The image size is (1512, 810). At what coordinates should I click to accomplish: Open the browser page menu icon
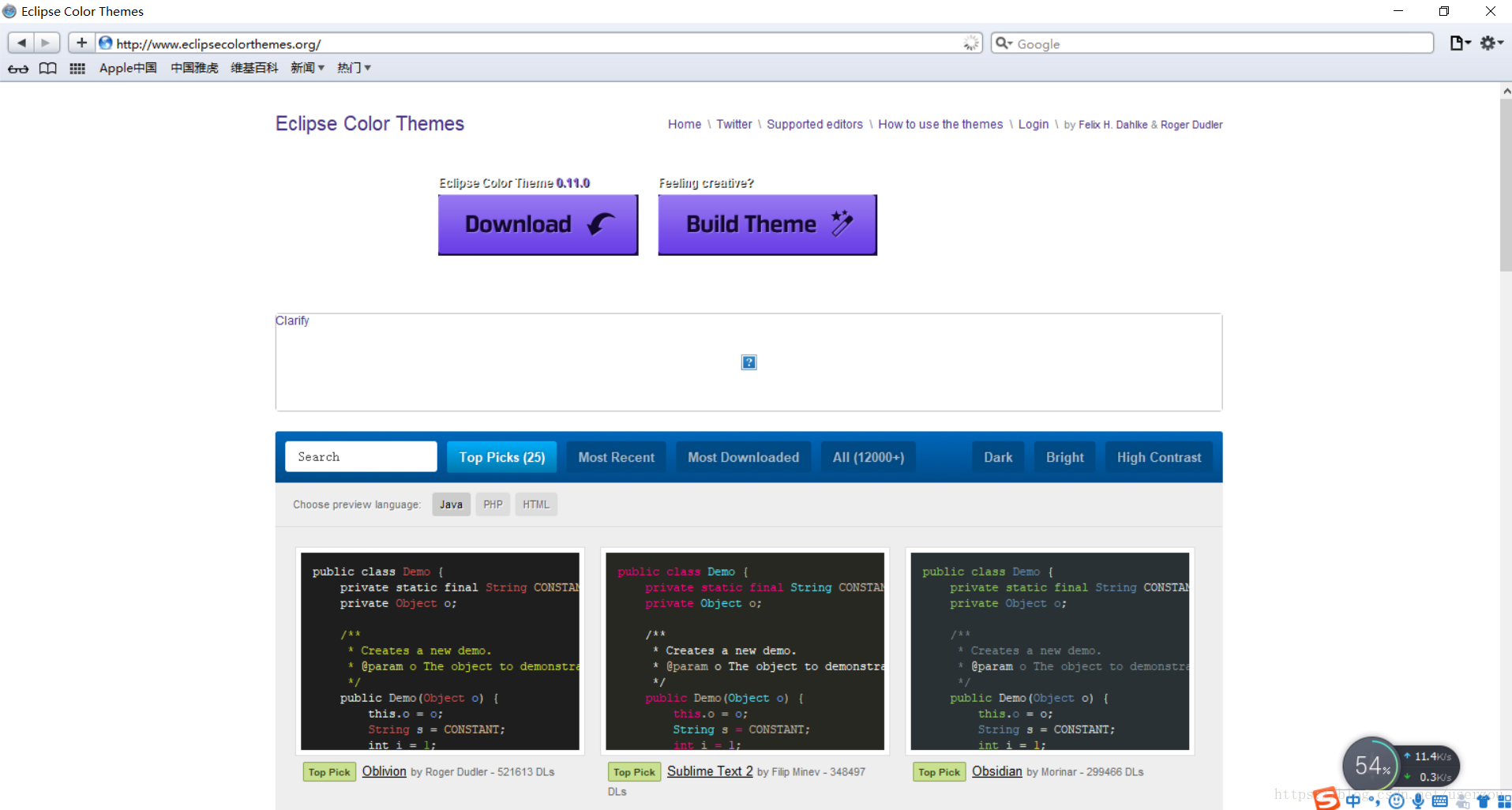[1459, 43]
